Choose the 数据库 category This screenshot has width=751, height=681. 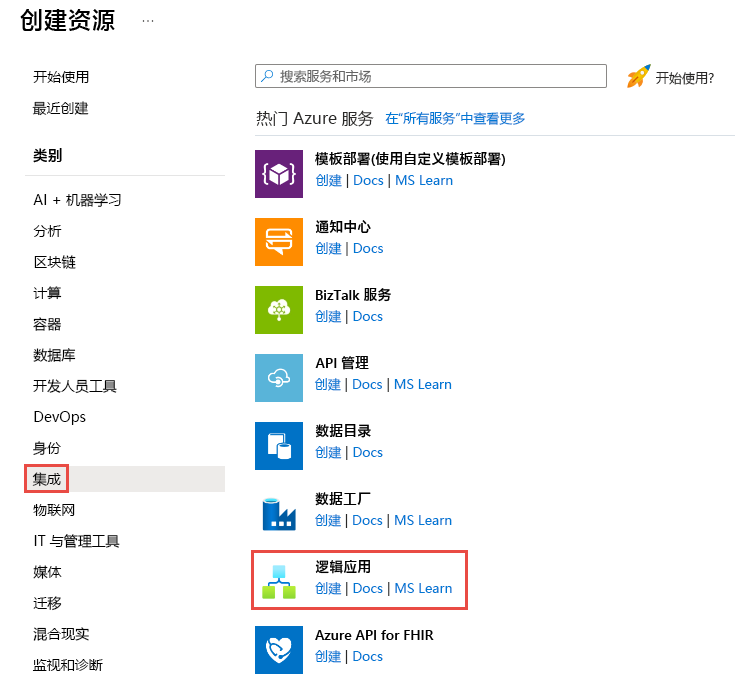pos(54,355)
